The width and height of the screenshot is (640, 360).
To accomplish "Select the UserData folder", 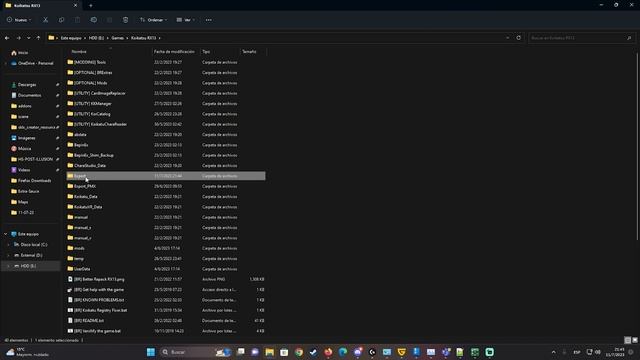I will click(166, 269).
